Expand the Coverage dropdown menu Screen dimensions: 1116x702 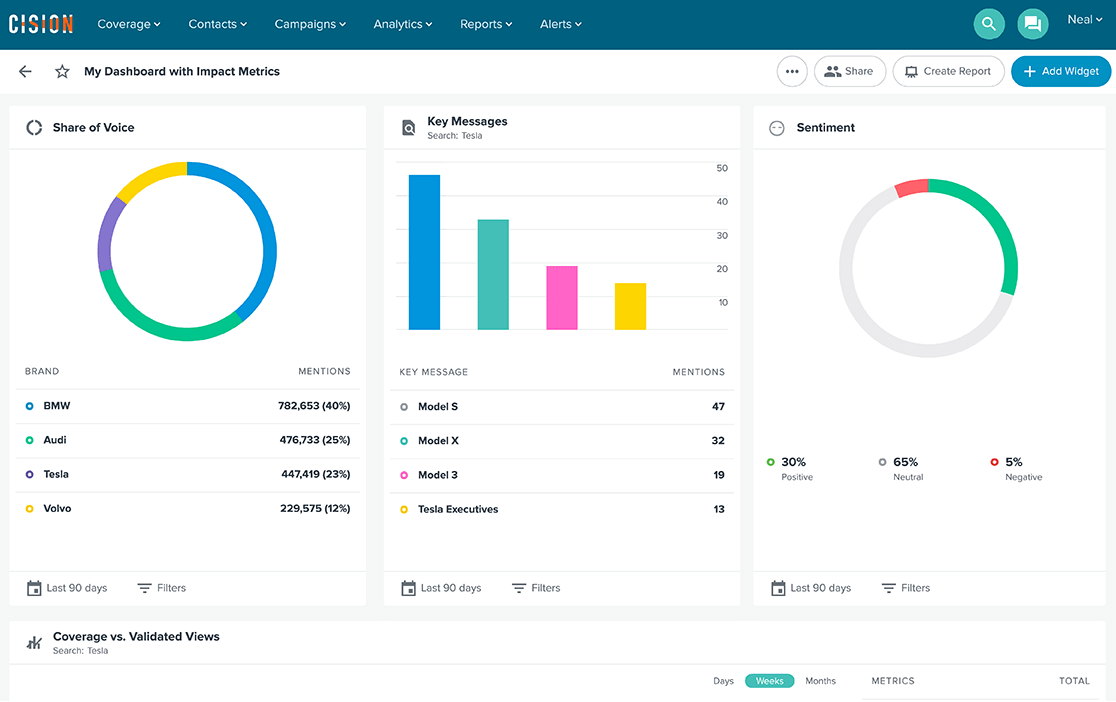tap(128, 24)
